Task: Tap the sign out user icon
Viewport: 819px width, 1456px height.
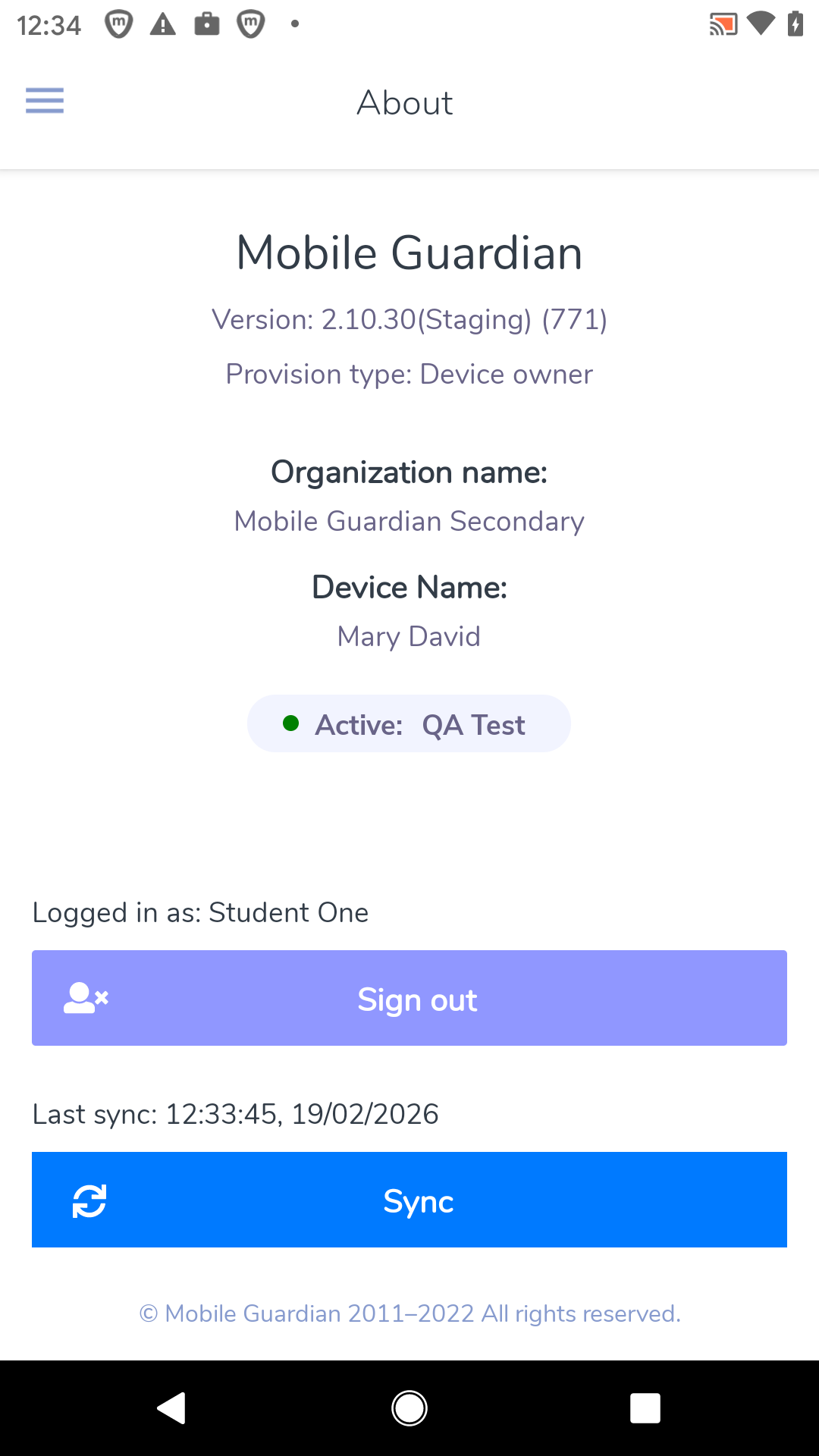Action: click(x=86, y=999)
